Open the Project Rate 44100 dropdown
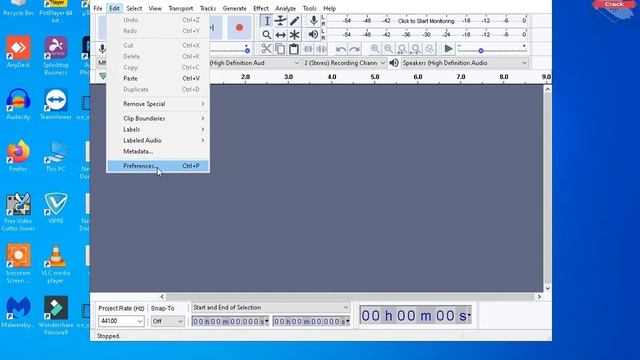Viewport: 640px width, 360px height. tap(121, 321)
